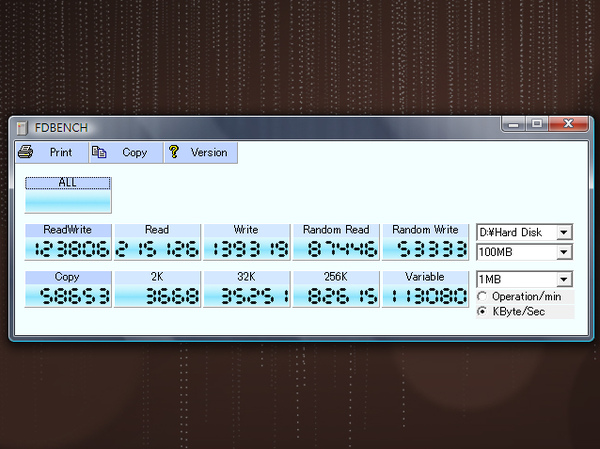Click the copy documents icon in the toolbar
Screen dimensions: 600x449
pyautogui.click(x=99, y=152)
